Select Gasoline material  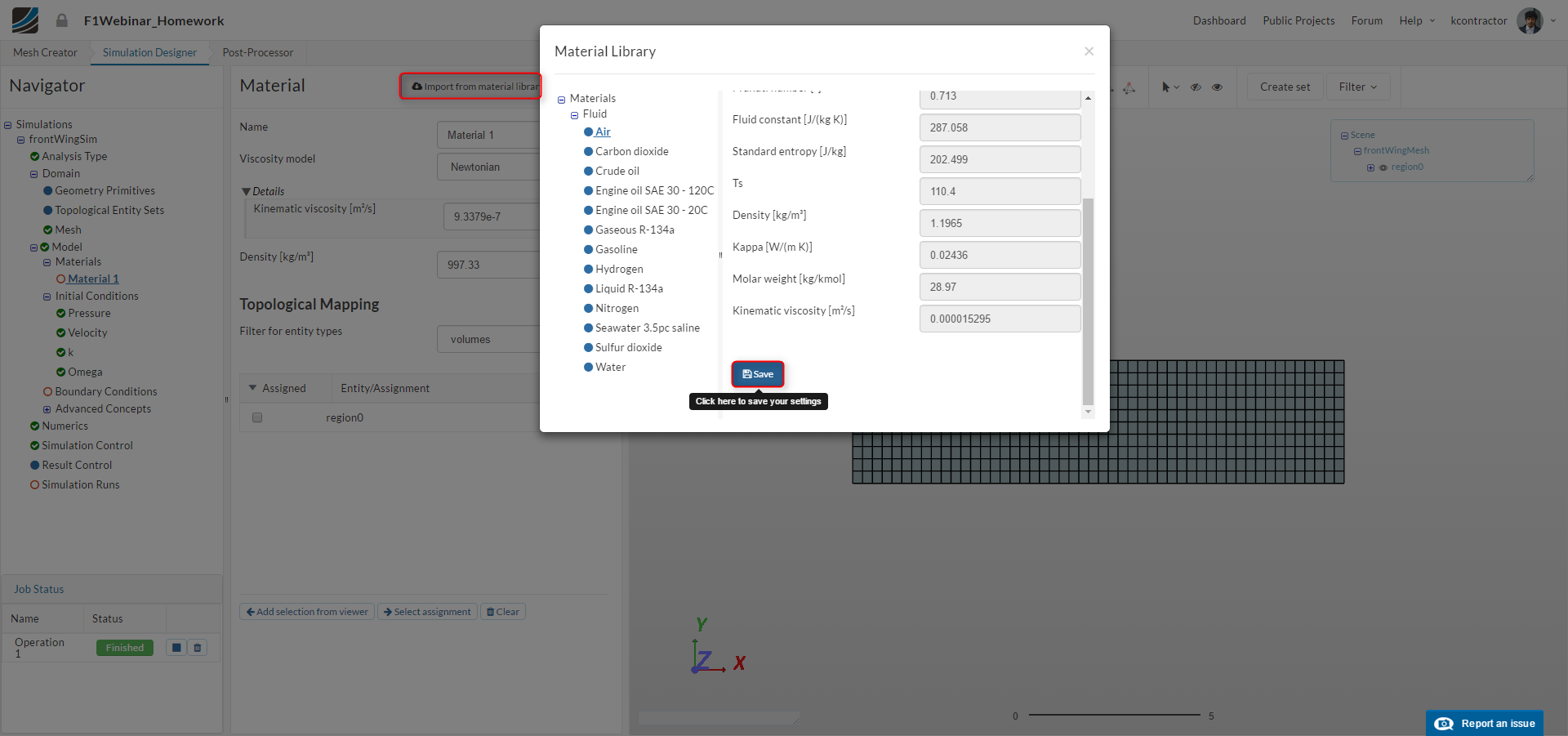(616, 249)
